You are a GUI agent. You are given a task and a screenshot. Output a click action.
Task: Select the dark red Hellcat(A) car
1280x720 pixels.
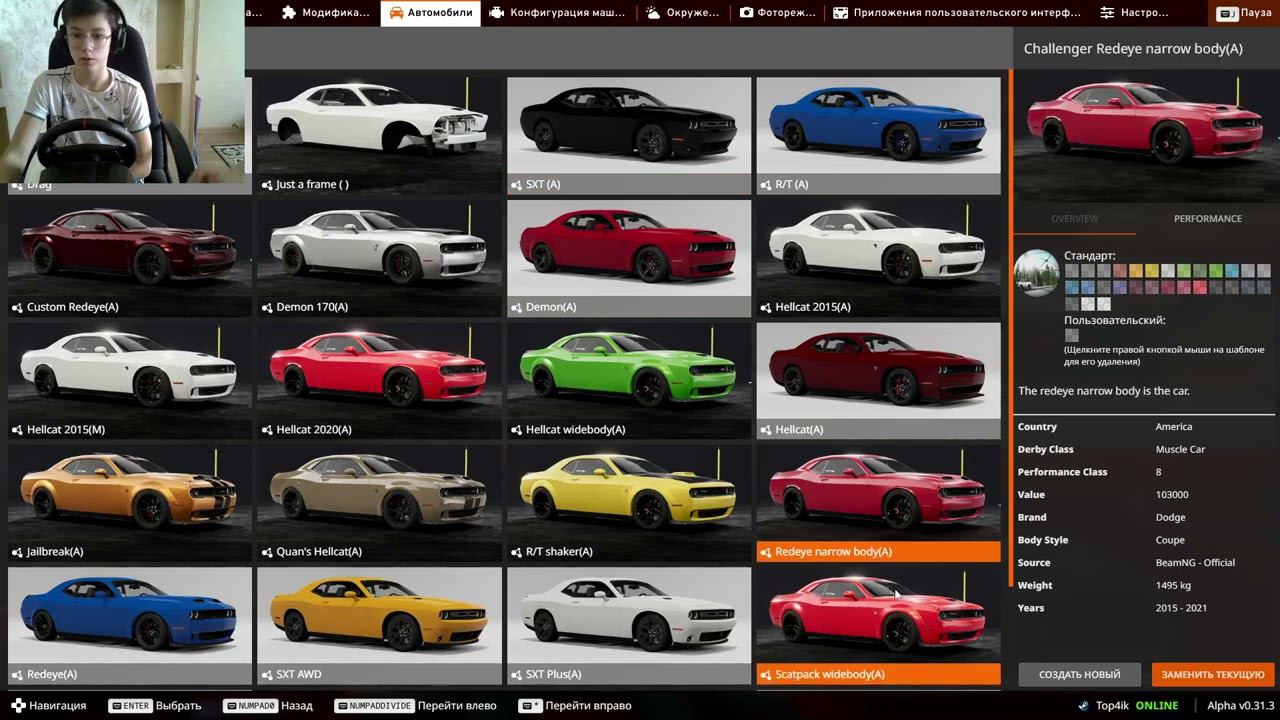[x=878, y=381]
